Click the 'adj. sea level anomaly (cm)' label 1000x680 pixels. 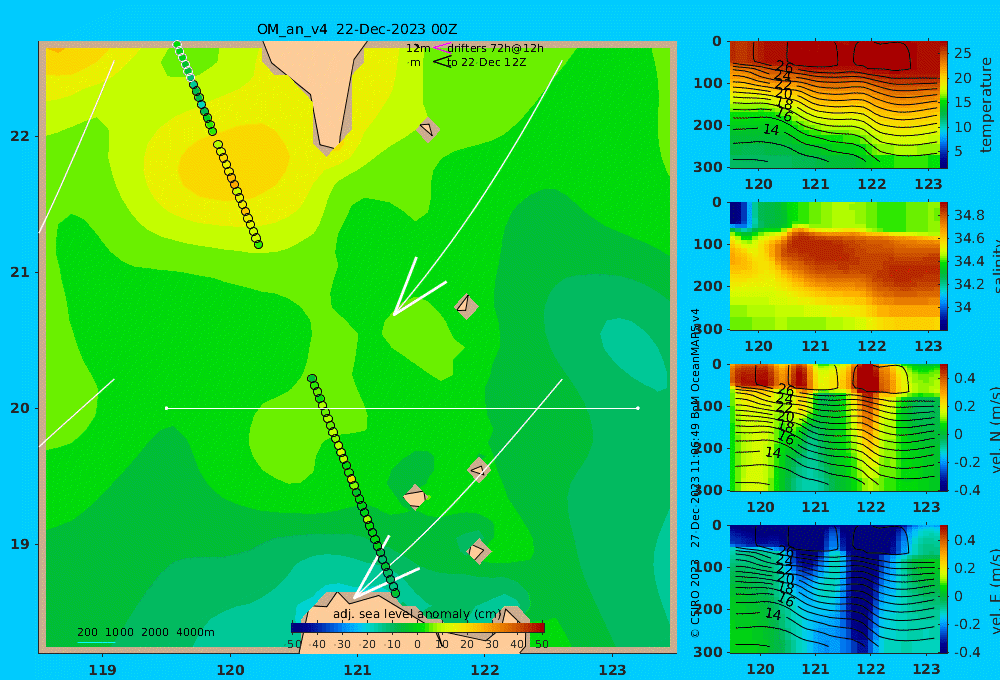pyautogui.click(x=417, y=614)
